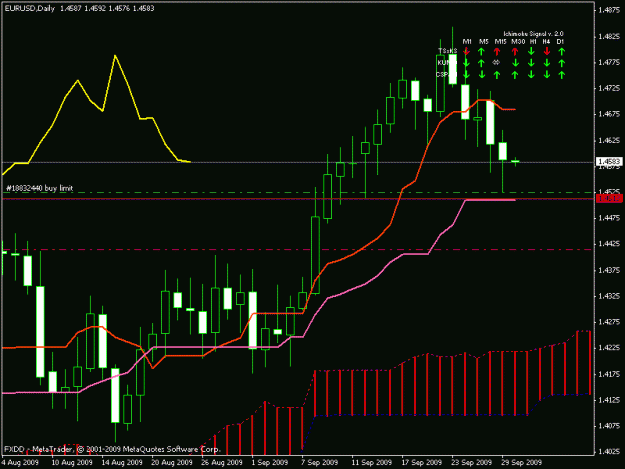Click the TSxKS row label
Image resolution: width=625 pixels, height=469 pixels.
448,51
